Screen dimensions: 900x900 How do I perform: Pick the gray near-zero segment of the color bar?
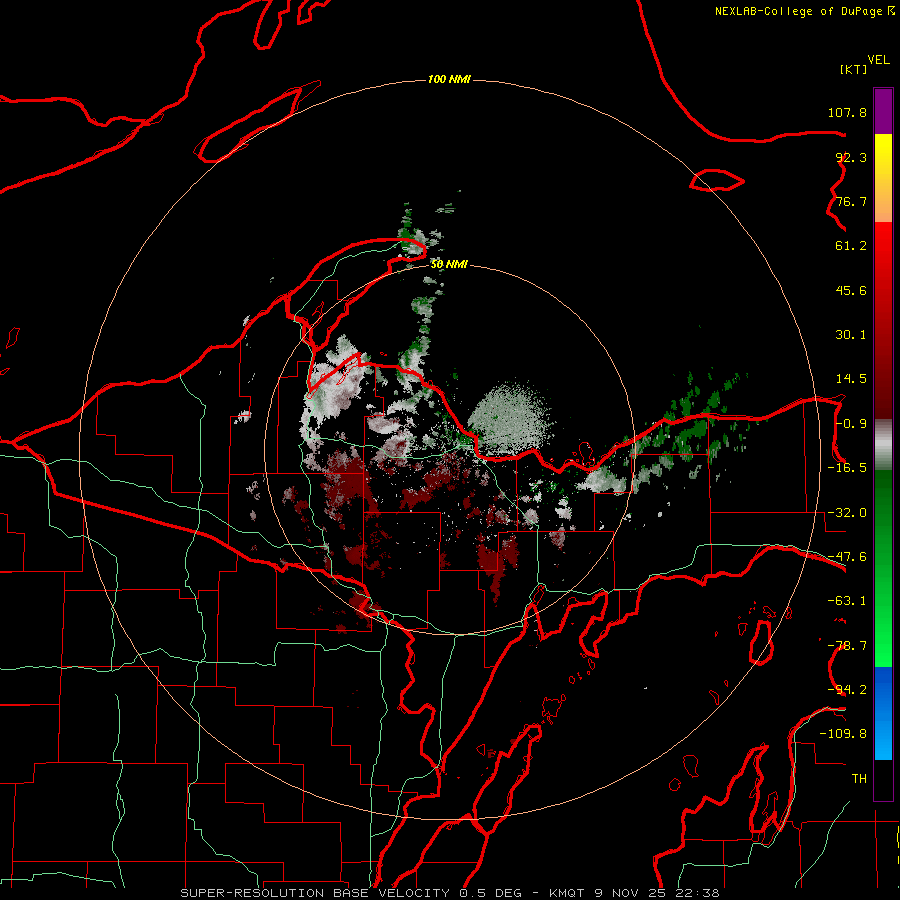coord(883,444)
